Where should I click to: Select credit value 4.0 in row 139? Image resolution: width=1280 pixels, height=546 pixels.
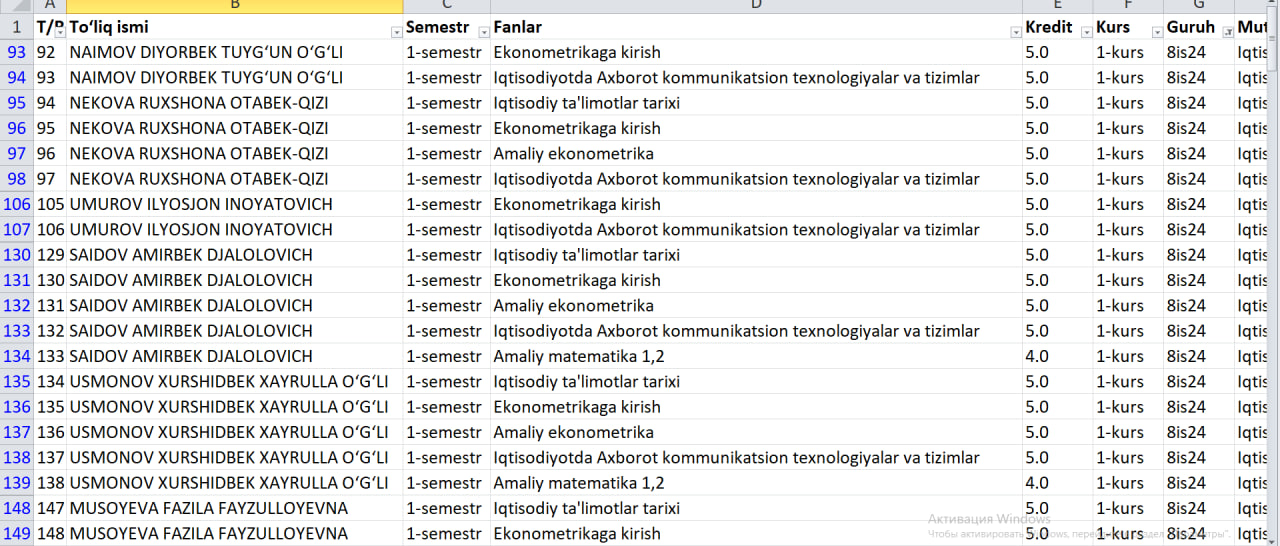pos(1058,483)
